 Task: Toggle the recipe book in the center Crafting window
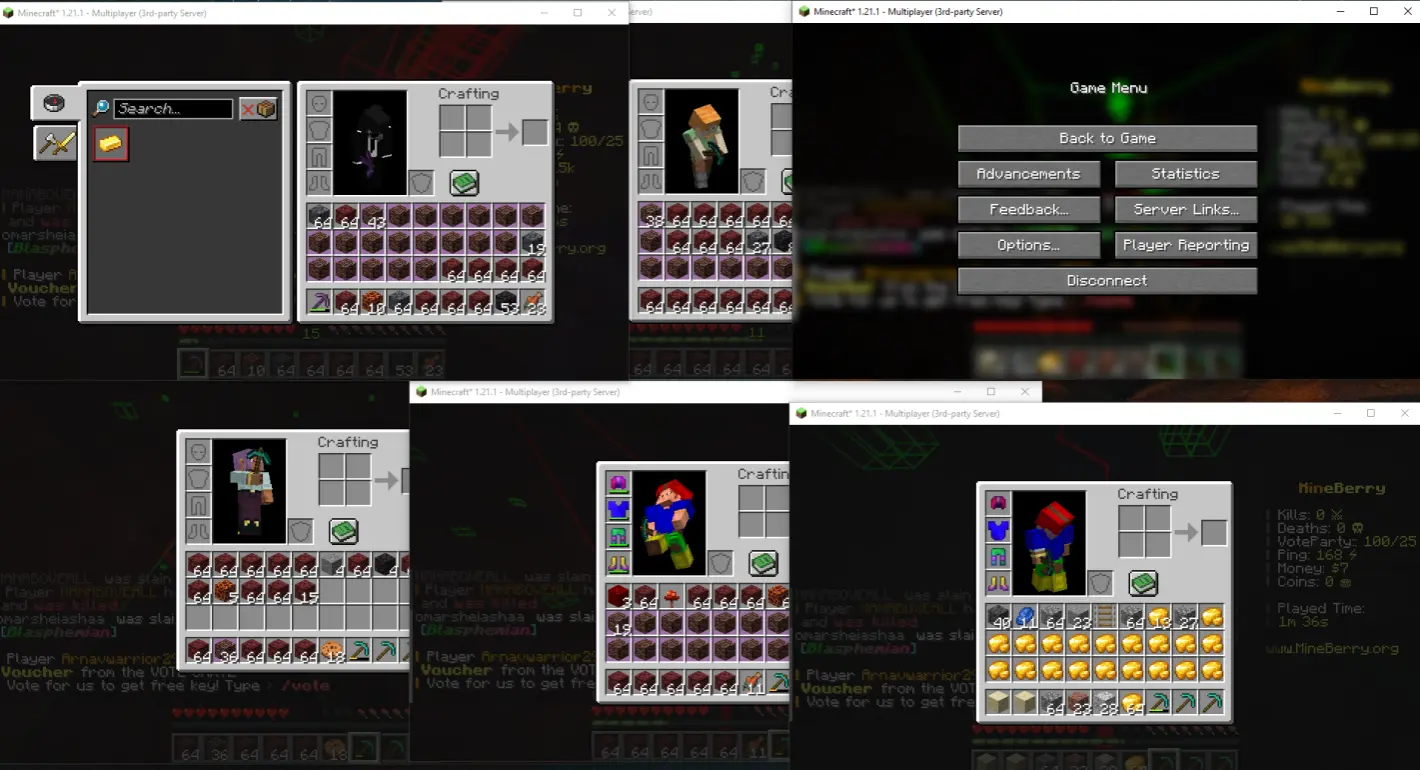tap(763, 564)
